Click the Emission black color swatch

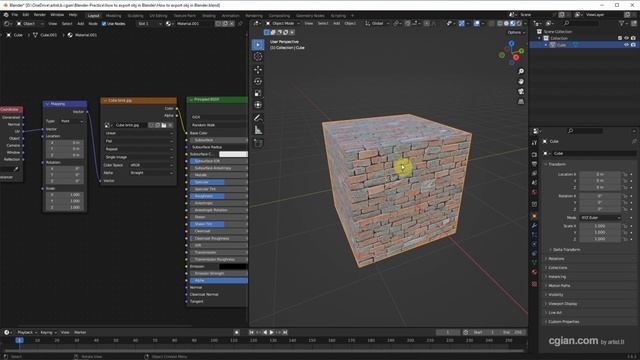tap(233, 267)
